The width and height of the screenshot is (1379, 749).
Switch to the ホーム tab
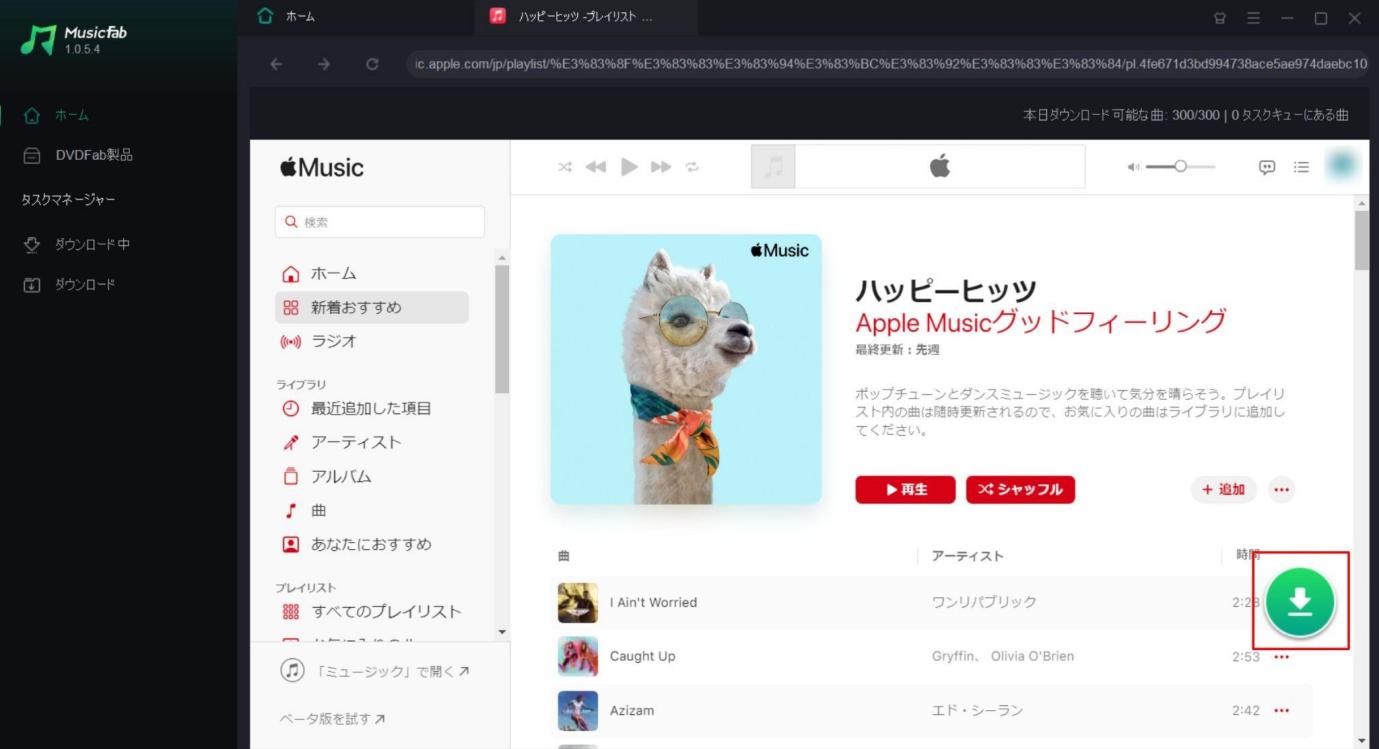tap(357, 17)
